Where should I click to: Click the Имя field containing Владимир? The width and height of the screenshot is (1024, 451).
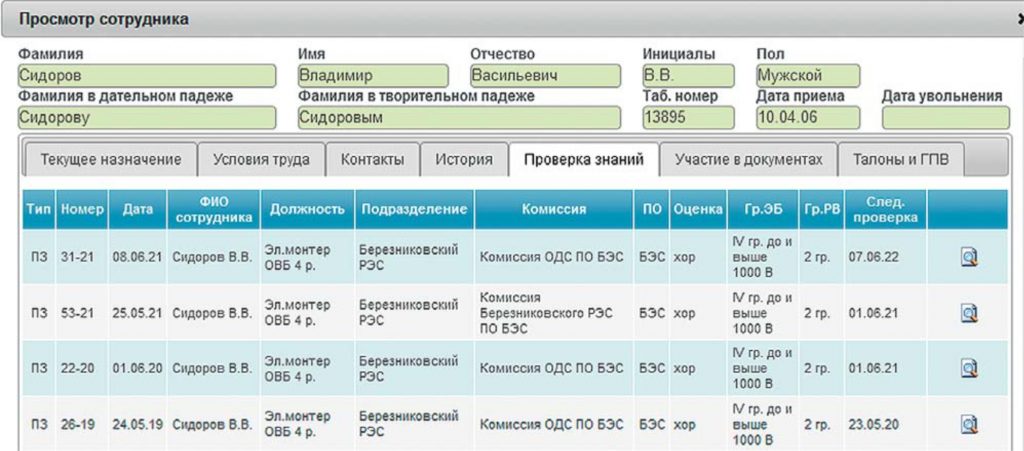[373, 76]
